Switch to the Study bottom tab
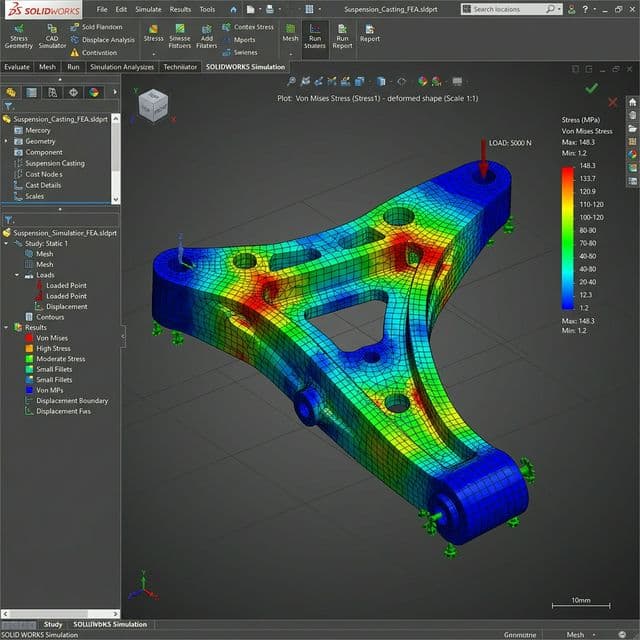This screenshot has height=640, width=640. point(53,624)
